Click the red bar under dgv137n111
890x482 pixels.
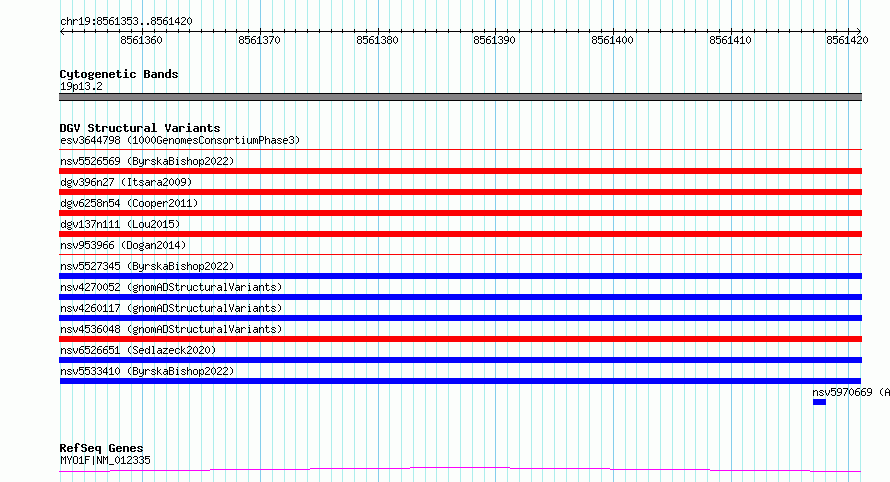tap(460, 234)
